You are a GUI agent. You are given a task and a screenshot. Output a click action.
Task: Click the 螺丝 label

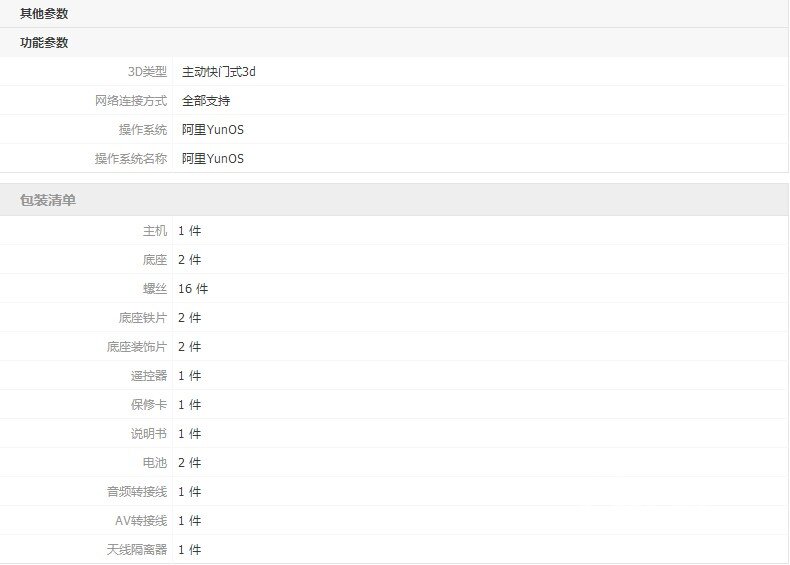point(155,289)
